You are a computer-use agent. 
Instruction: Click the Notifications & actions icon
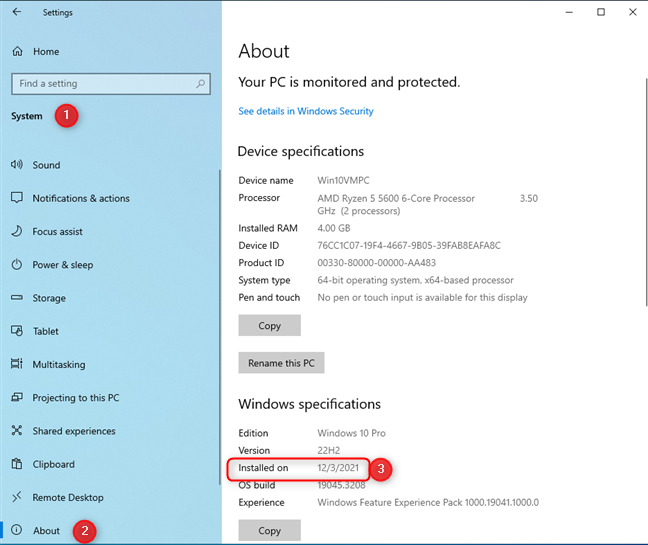click(17, 198)
